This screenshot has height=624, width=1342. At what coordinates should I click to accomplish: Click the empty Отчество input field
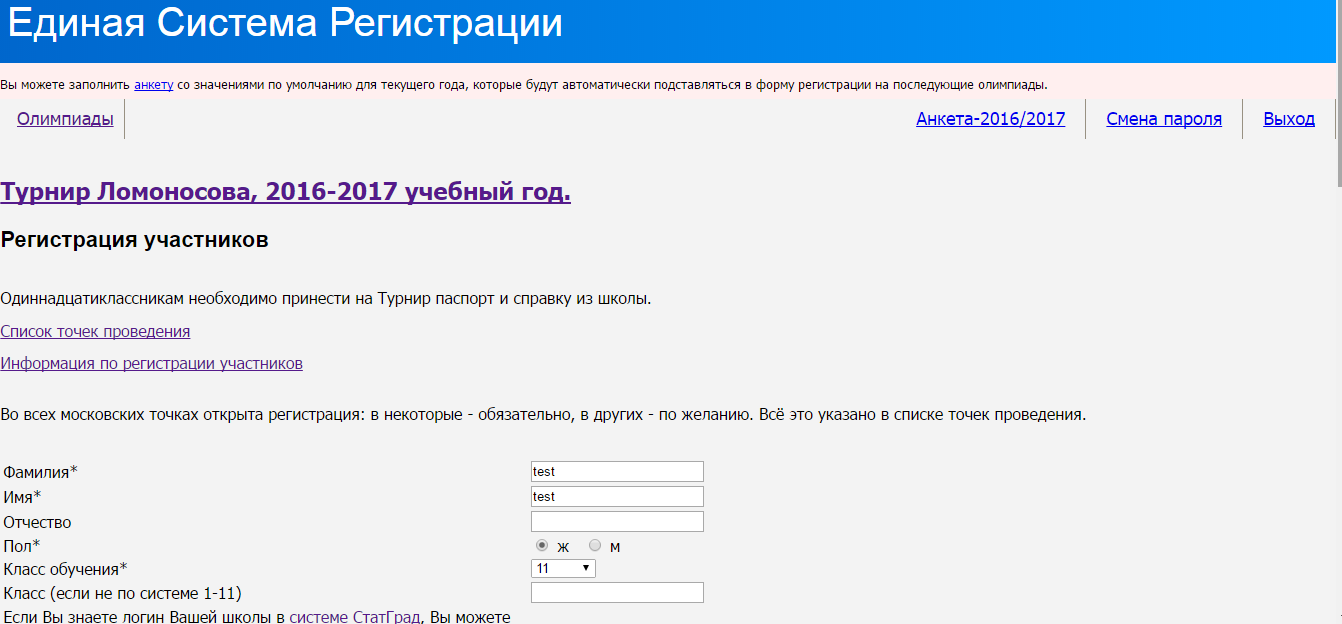pos(617,521)
